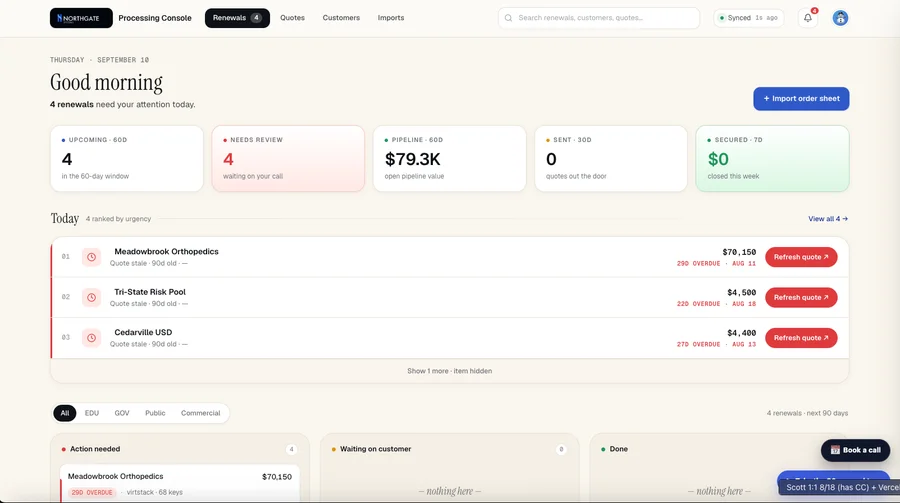
Task: Focus the search renewals input field
Action: click(599, 18)
